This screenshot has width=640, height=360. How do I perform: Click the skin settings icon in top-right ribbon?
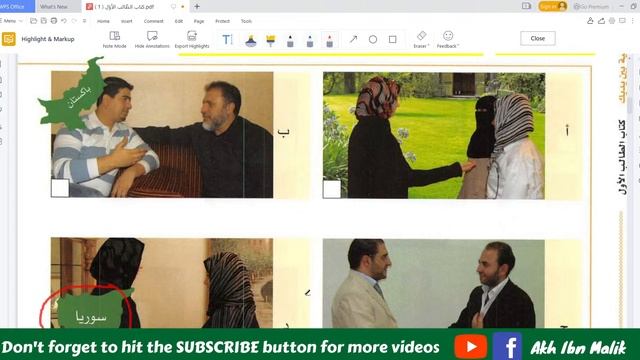point(612,21)
